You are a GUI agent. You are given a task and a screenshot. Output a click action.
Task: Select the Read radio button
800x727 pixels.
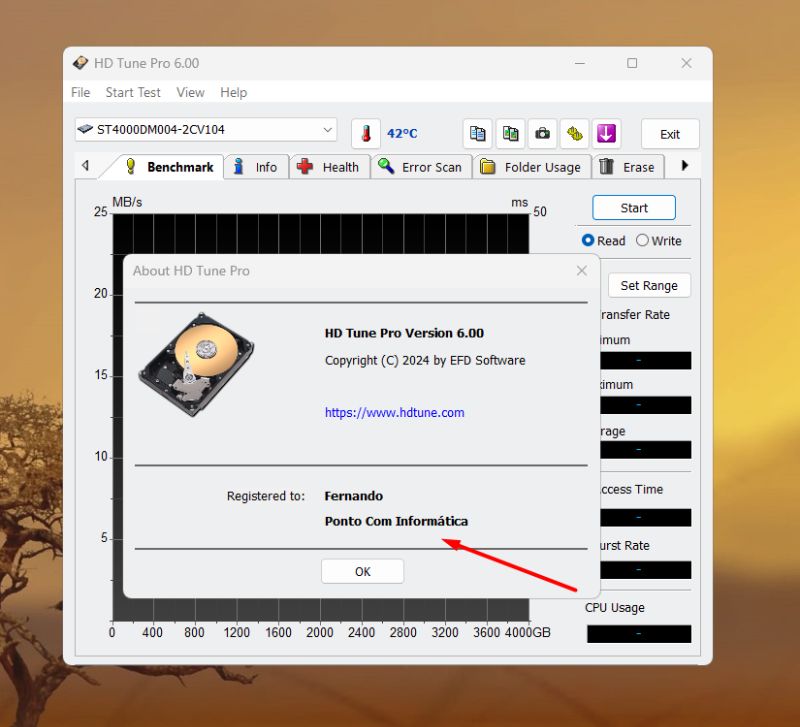point(588,240)
